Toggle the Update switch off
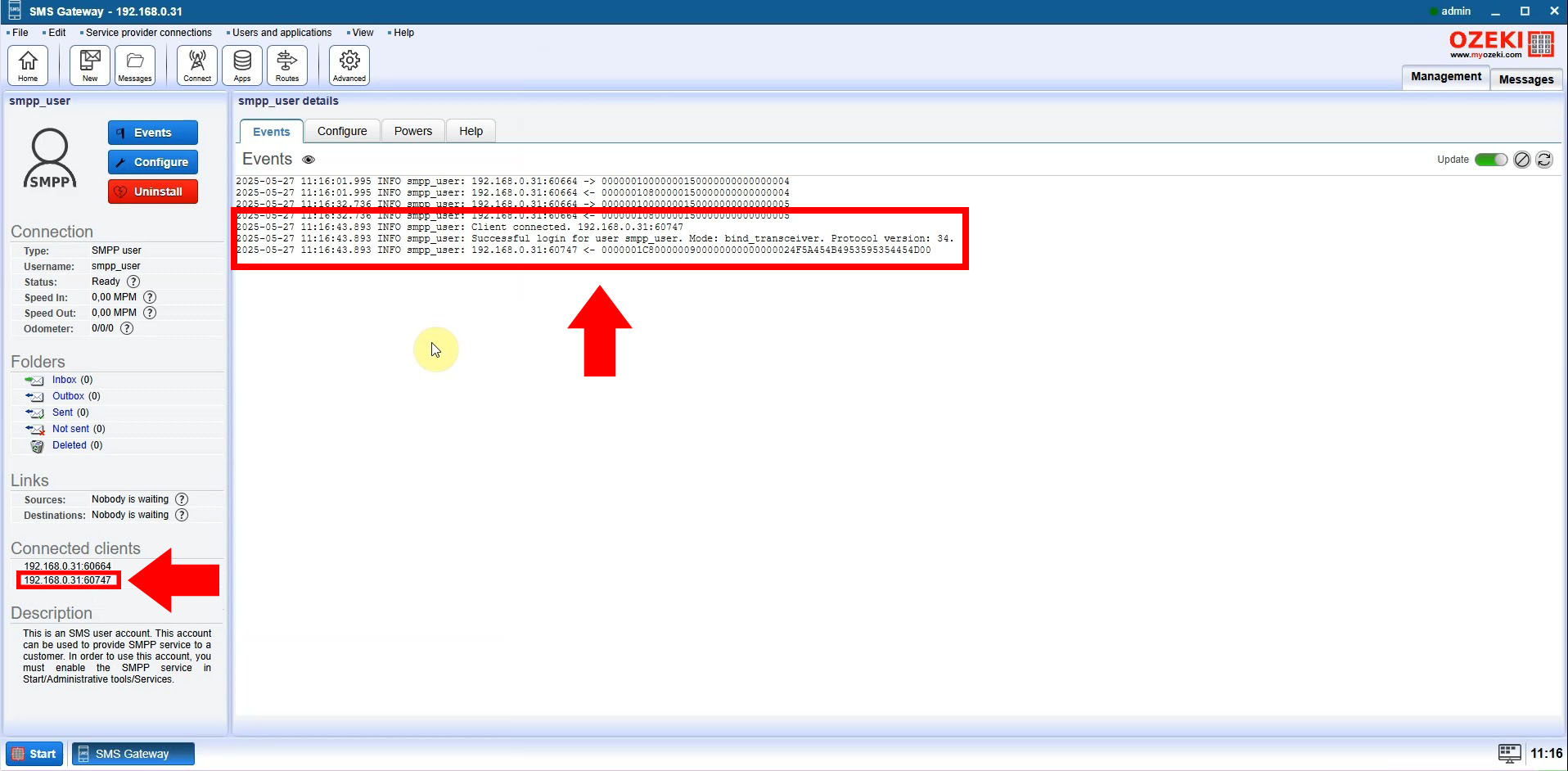The width and height of the screenshot is (1568, 771). tap(1491, 160)
